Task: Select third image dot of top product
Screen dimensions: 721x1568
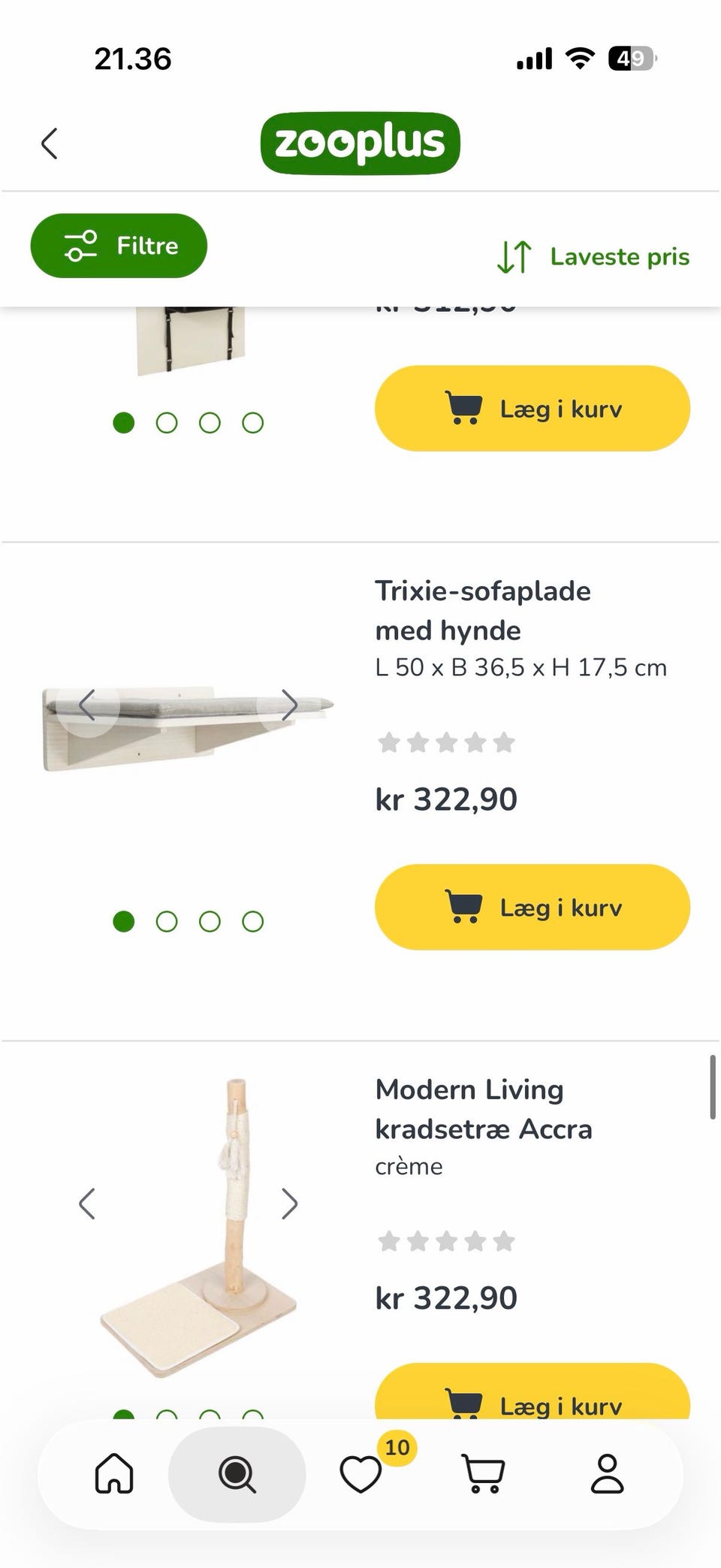Action: [x=210, y=423]
